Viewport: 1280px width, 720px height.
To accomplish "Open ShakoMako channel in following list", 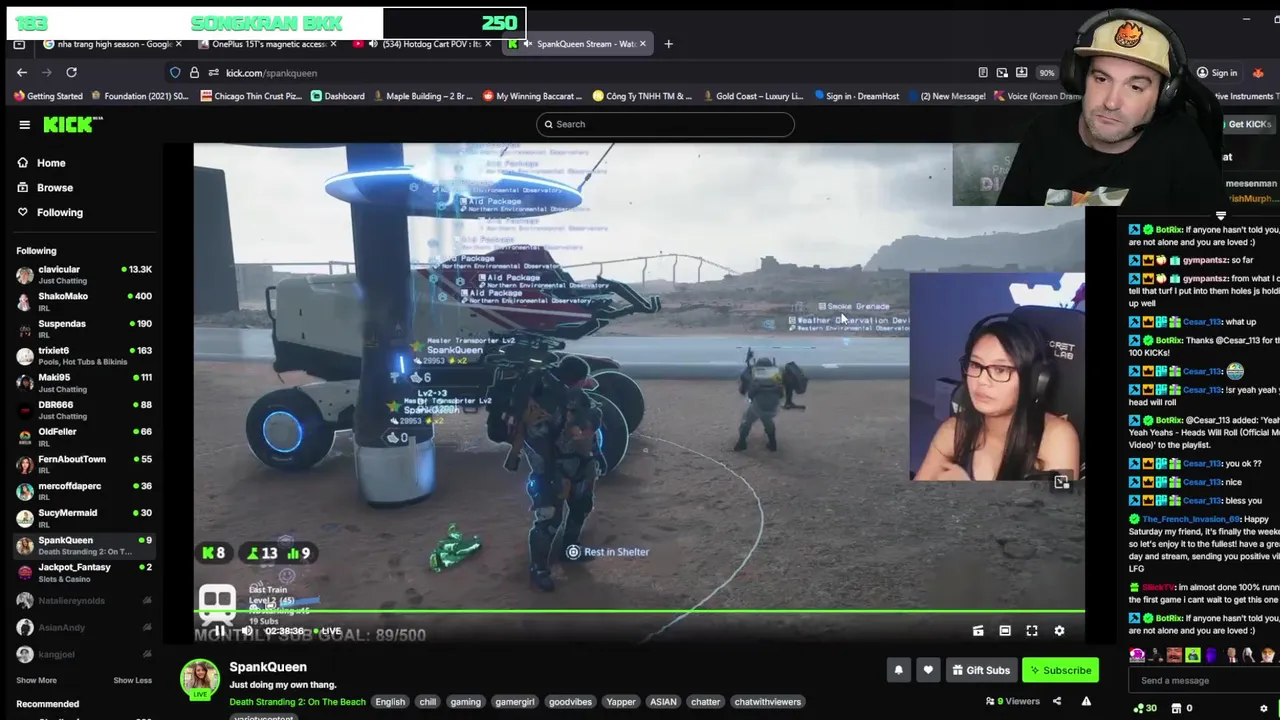I will pos(84,301).
